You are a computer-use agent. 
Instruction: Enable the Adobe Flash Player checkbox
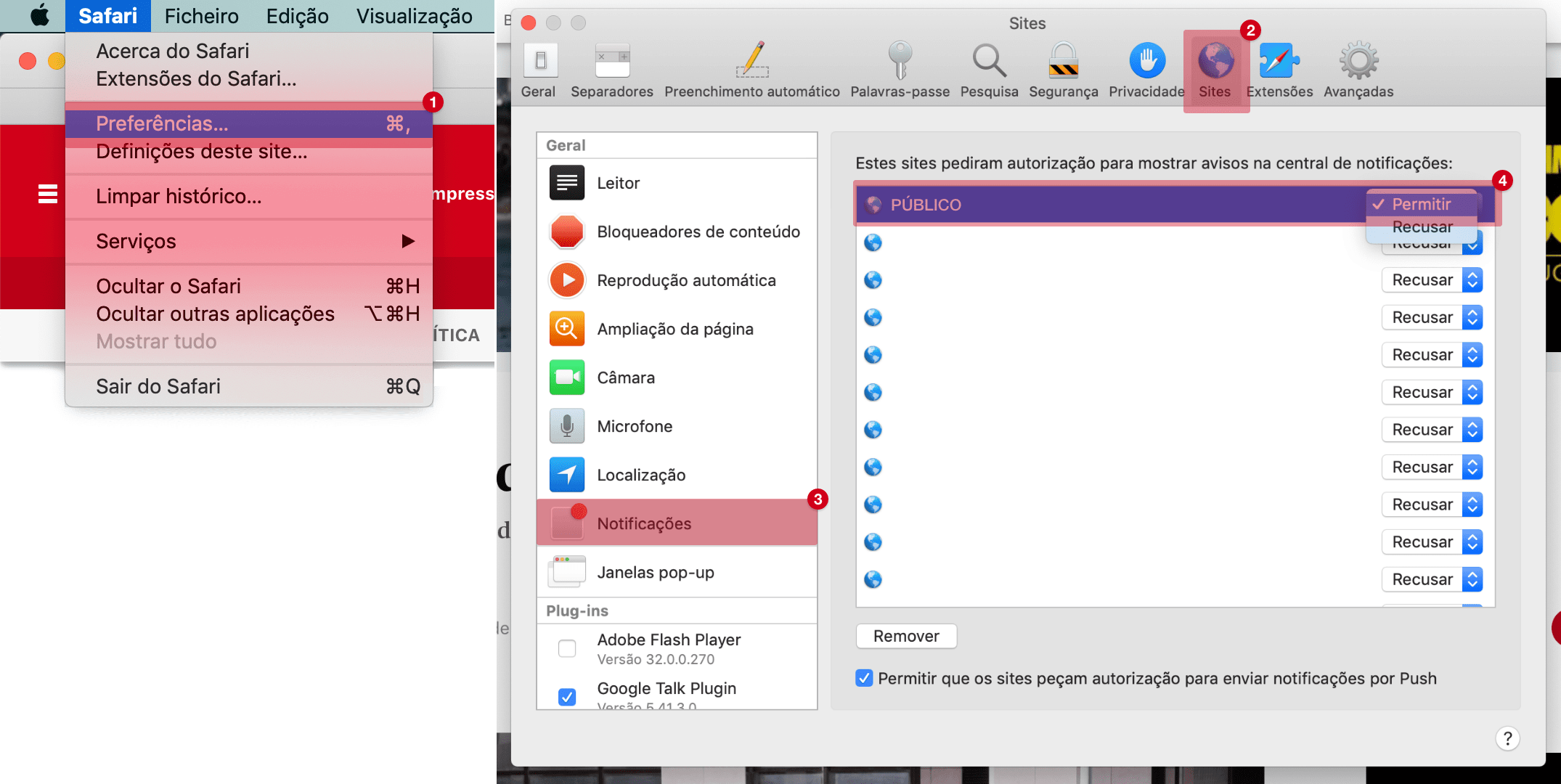point(567,648)
